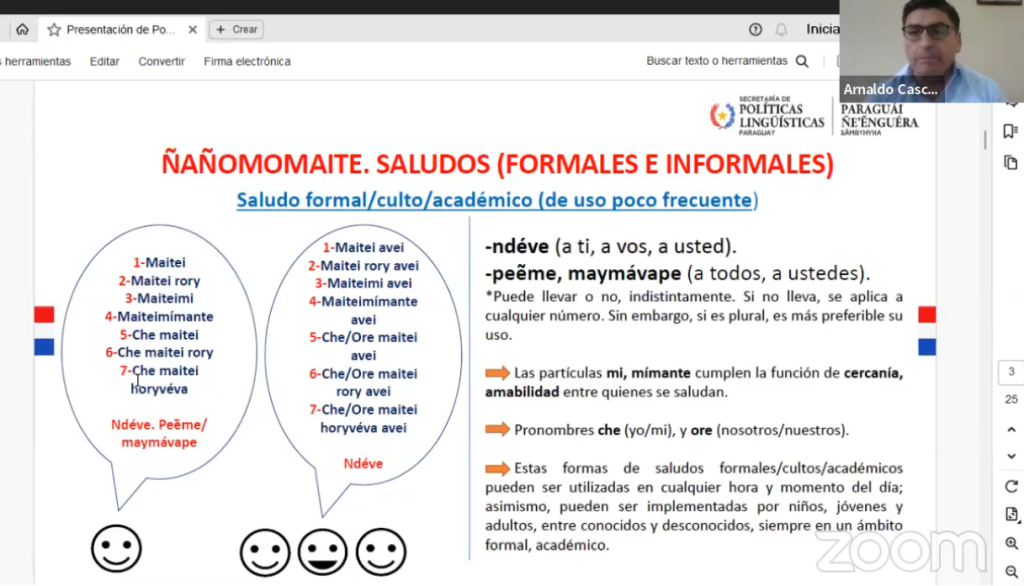Click the Buscar texto o herramientas field
Screen dimensions: 1024x586
(x=717, y=61)
